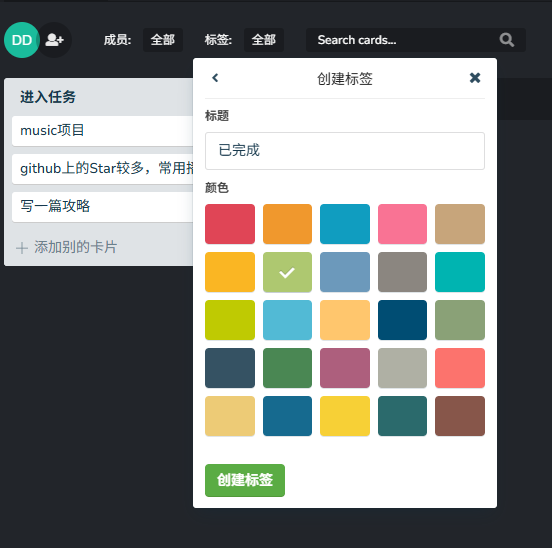The width and height of the screenshot is (552, 548).
Task: Select the brown swatch
Action: tap(460, 416)
